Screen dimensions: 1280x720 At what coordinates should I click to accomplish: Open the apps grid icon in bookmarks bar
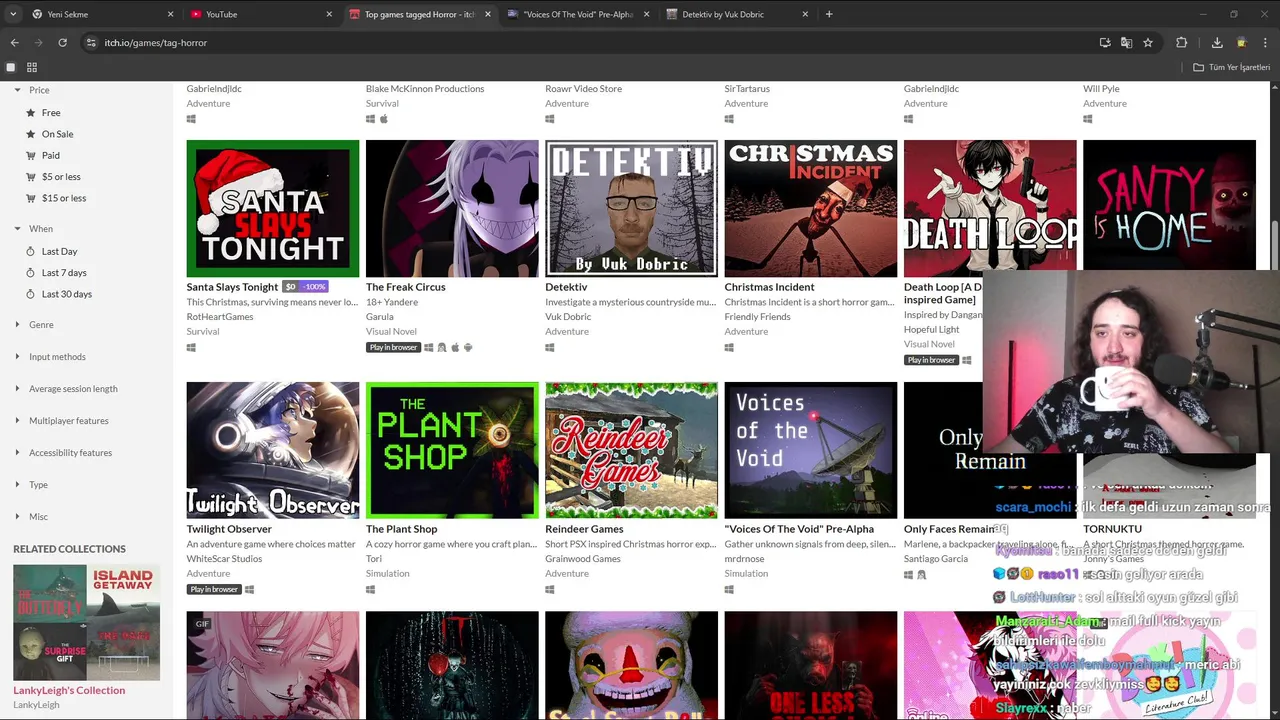(x=32, y=67)
